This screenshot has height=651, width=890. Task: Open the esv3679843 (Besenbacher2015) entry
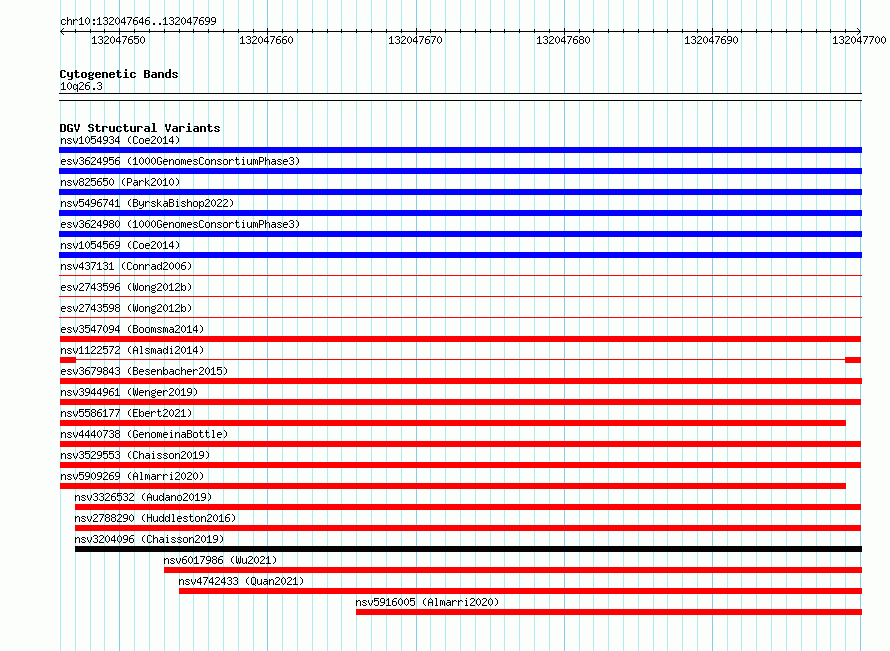point(144,371)
